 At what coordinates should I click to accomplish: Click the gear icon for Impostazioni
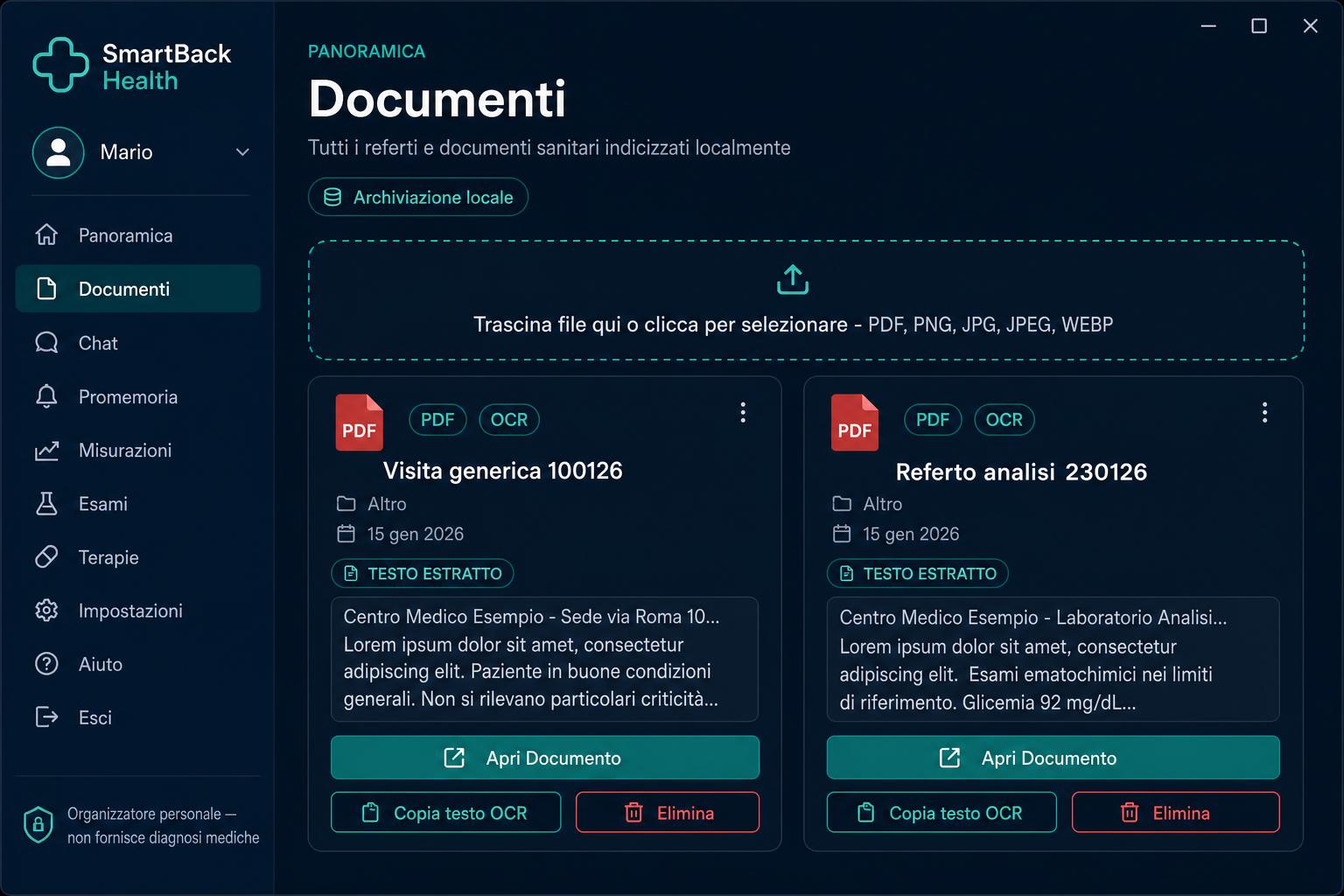tap(46, 611)
